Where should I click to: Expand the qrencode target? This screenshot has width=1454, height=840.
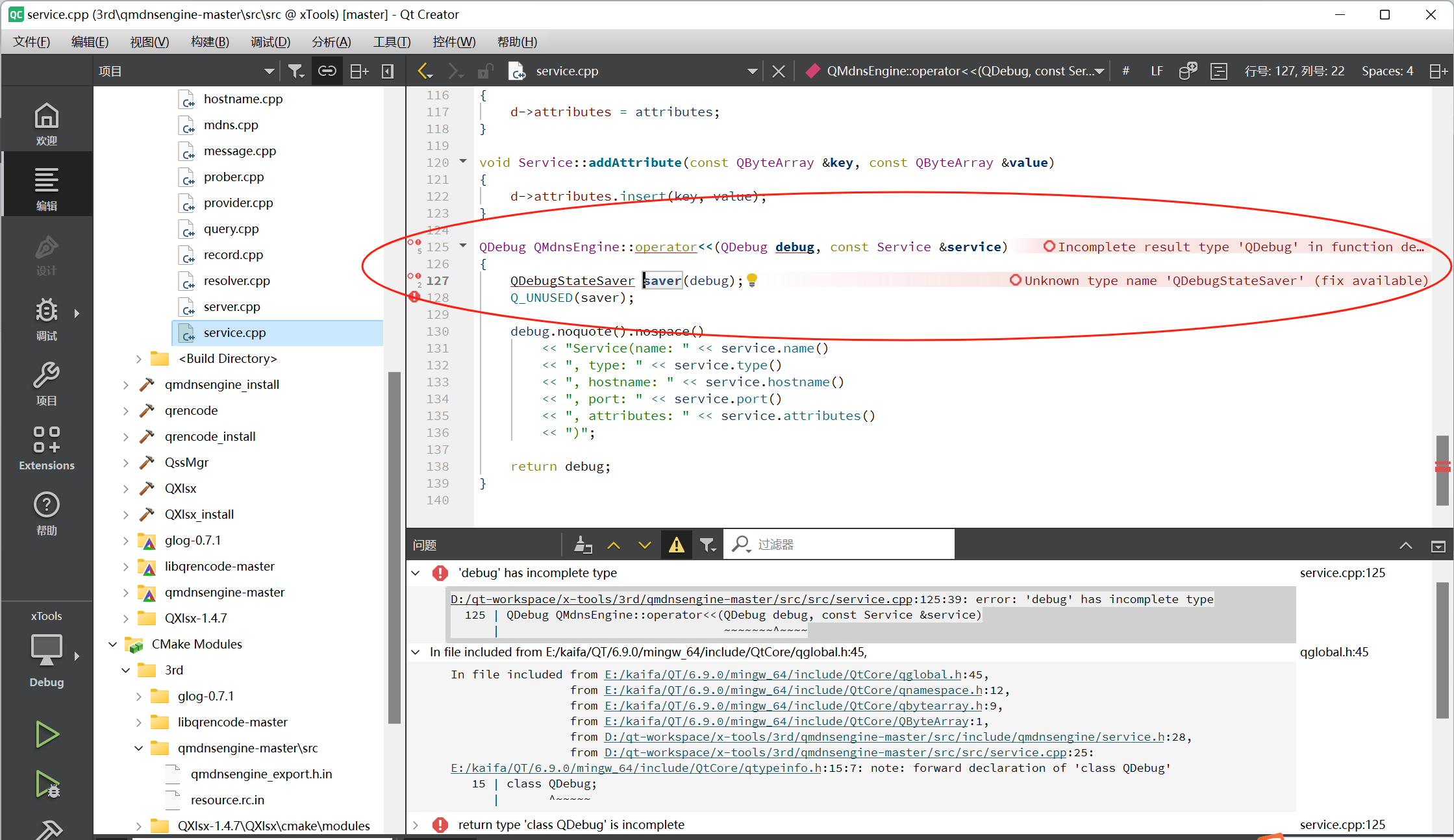(x=125, y=410)
